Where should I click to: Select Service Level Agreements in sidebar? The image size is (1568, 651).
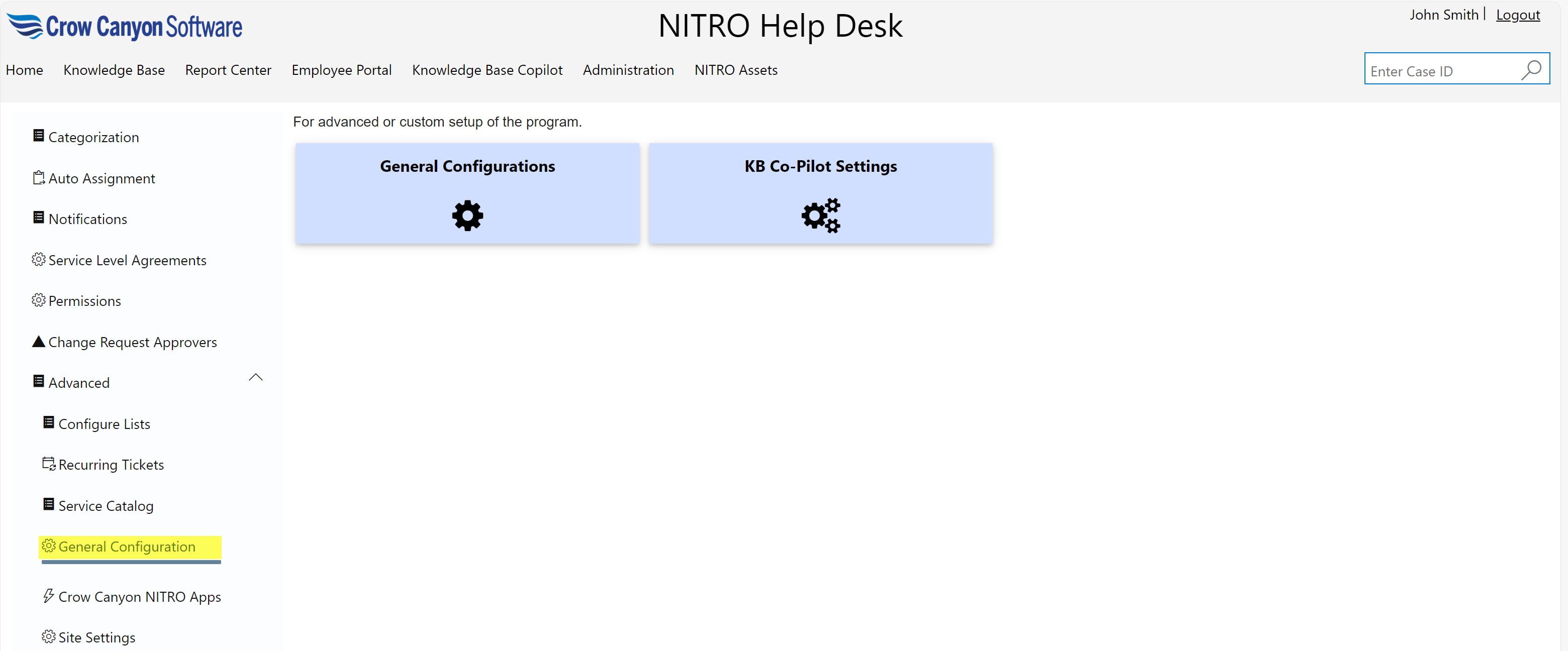pos(127,260)
